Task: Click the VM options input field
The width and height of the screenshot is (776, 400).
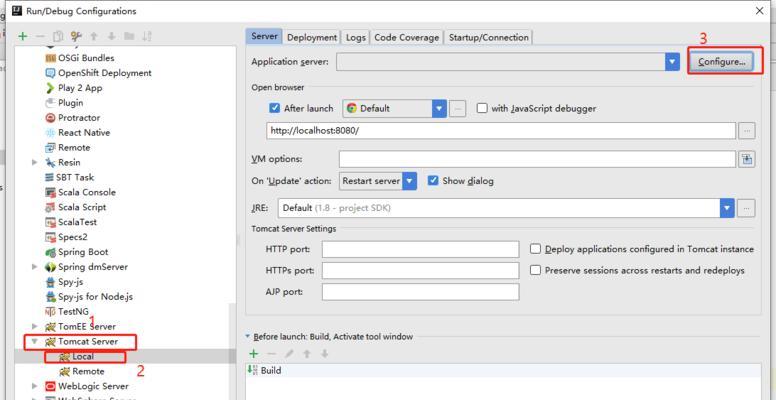Action: tap(537, 159)
